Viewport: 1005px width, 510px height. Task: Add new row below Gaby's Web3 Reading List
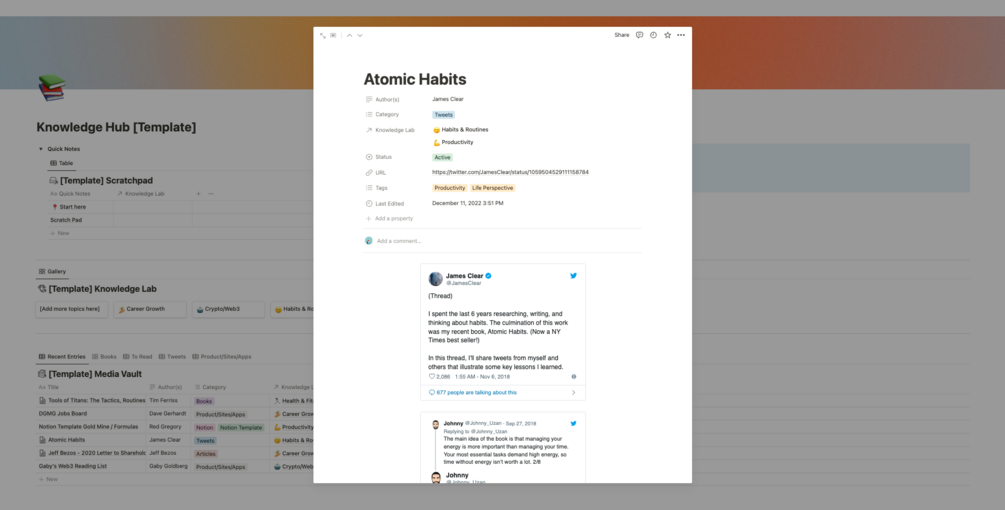pos(48,479)
